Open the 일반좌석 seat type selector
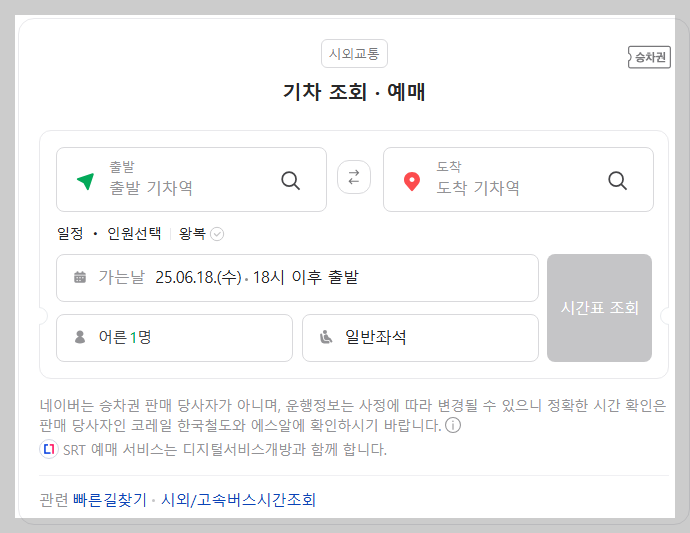The width and height of the screenshot is (690, 533). 420,338
